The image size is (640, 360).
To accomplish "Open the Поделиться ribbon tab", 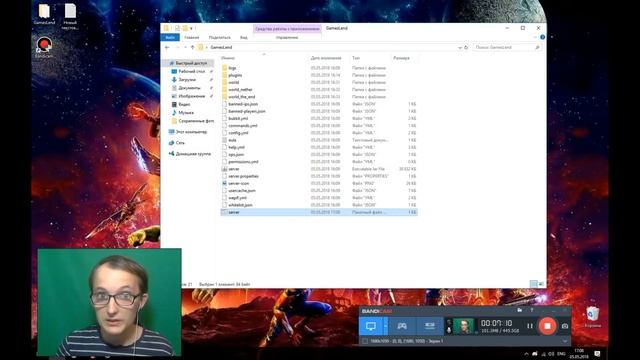I will pos(220,38).
